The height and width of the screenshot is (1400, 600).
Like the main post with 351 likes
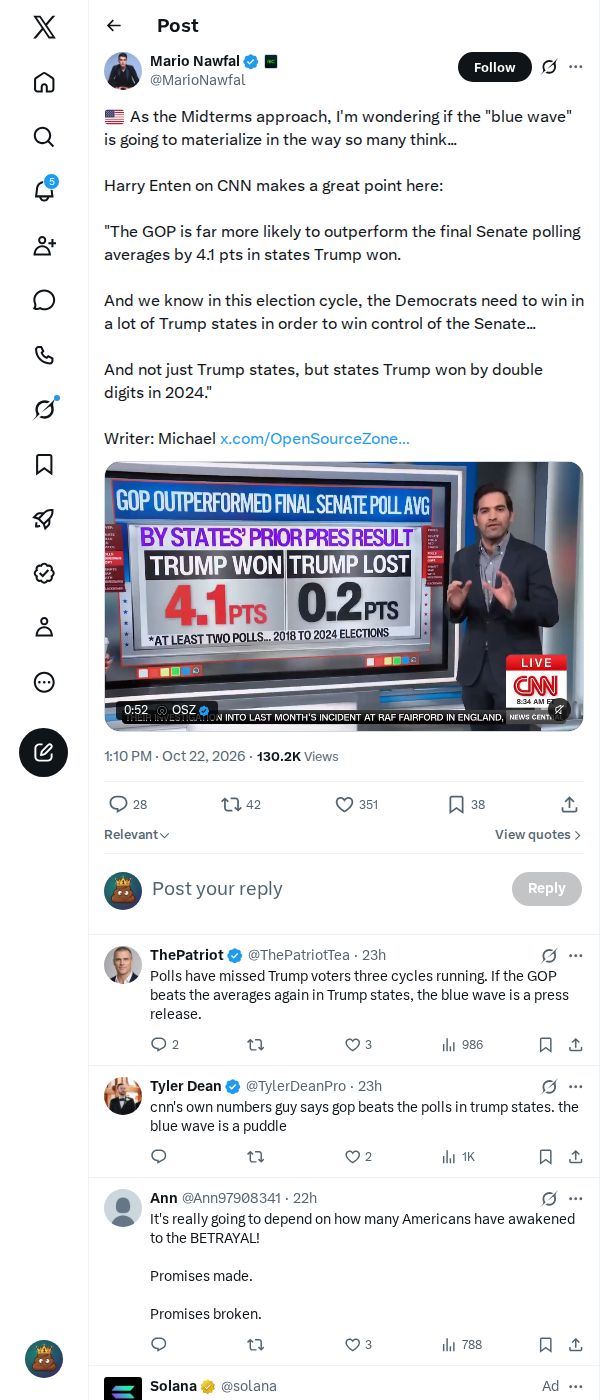(x=357, y=804)
